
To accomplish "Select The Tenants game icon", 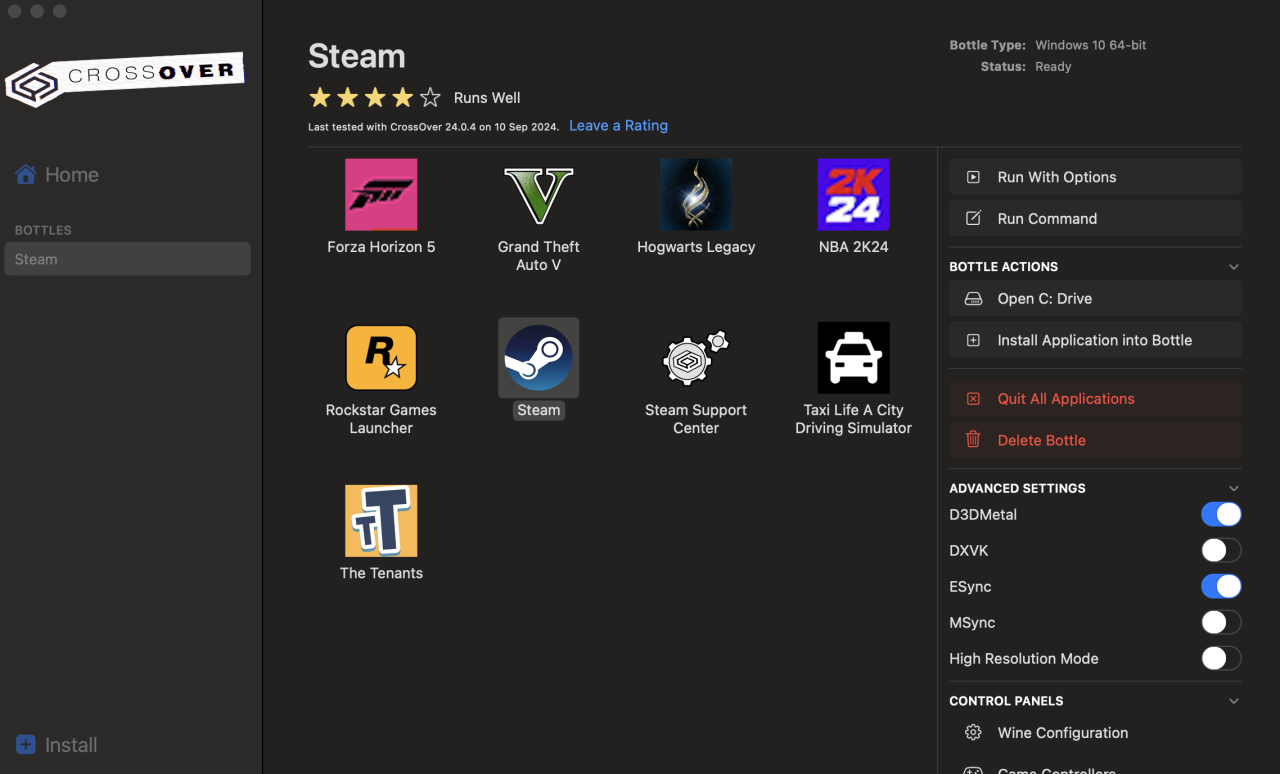I will click(381, 521).
